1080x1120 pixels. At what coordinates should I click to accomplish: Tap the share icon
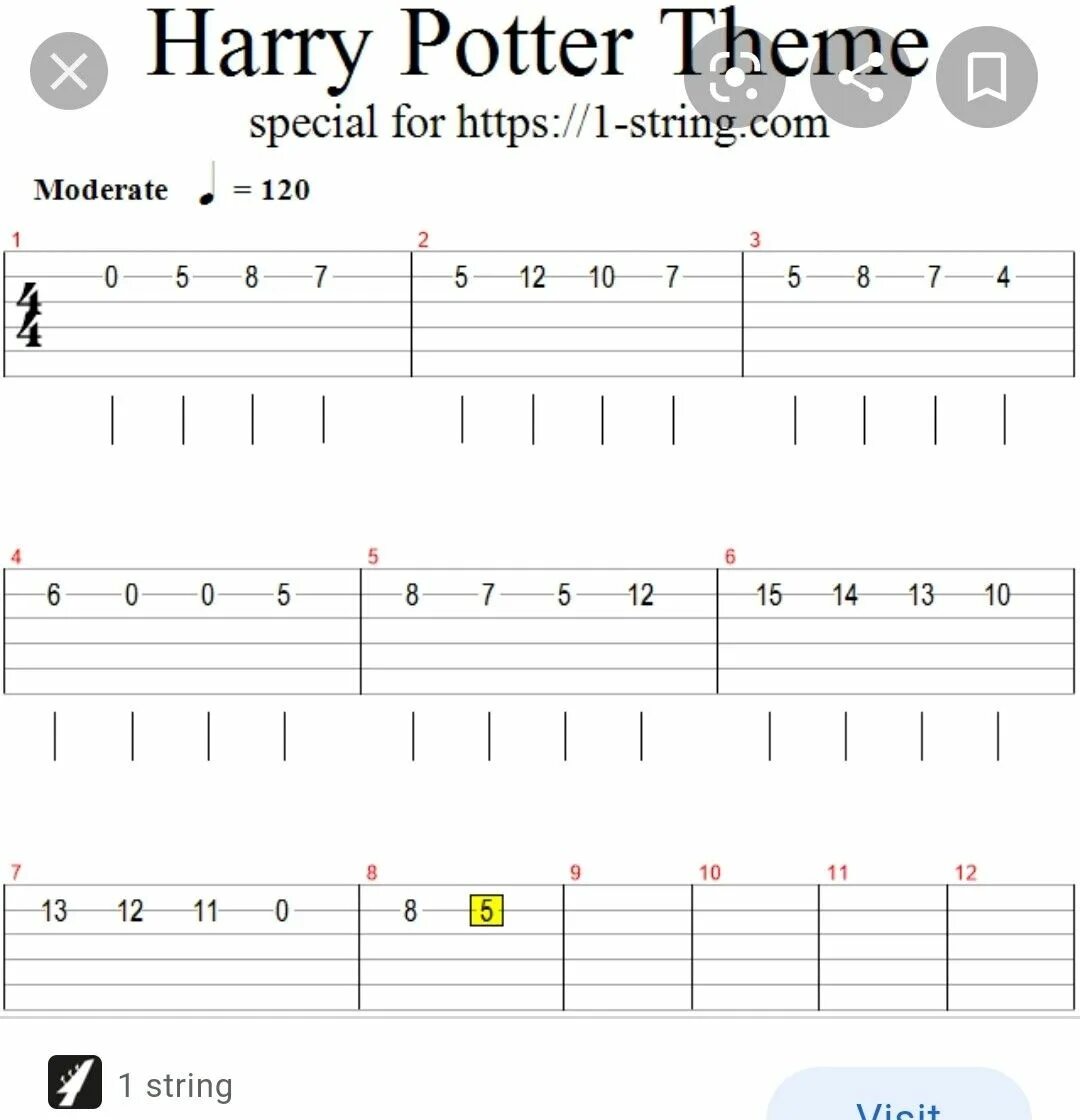tap(861, 77)
